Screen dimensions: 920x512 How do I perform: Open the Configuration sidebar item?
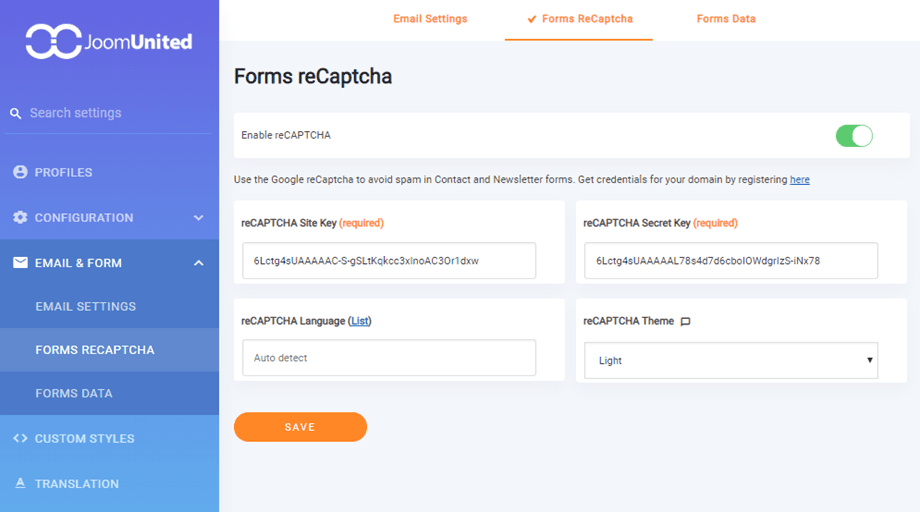point(109,218)
